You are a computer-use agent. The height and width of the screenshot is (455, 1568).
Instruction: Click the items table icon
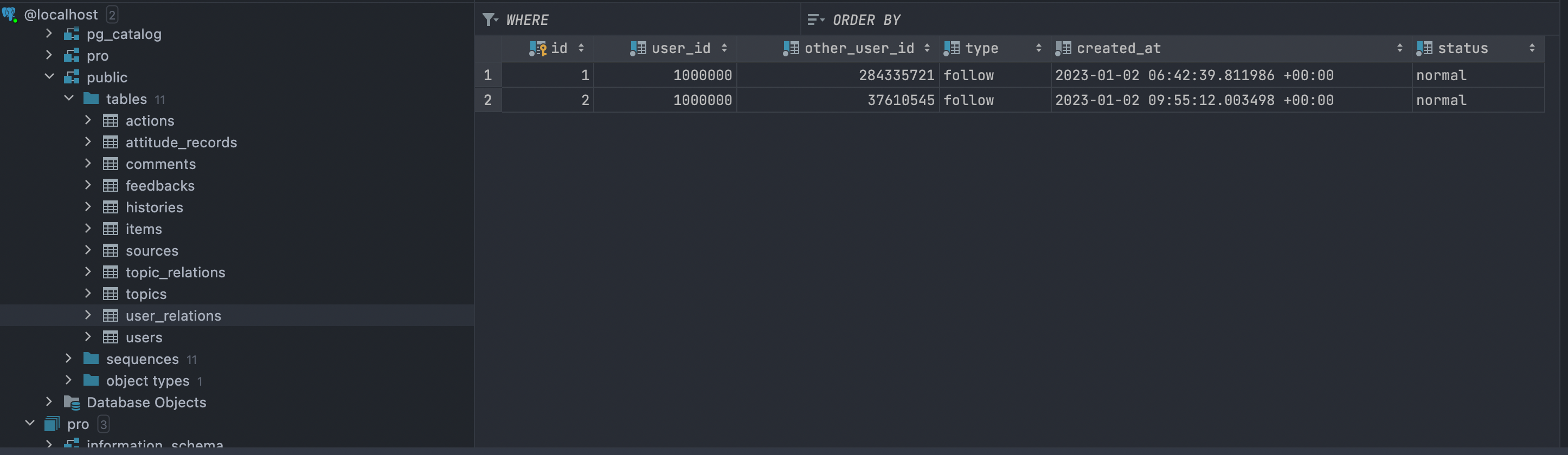111,229
